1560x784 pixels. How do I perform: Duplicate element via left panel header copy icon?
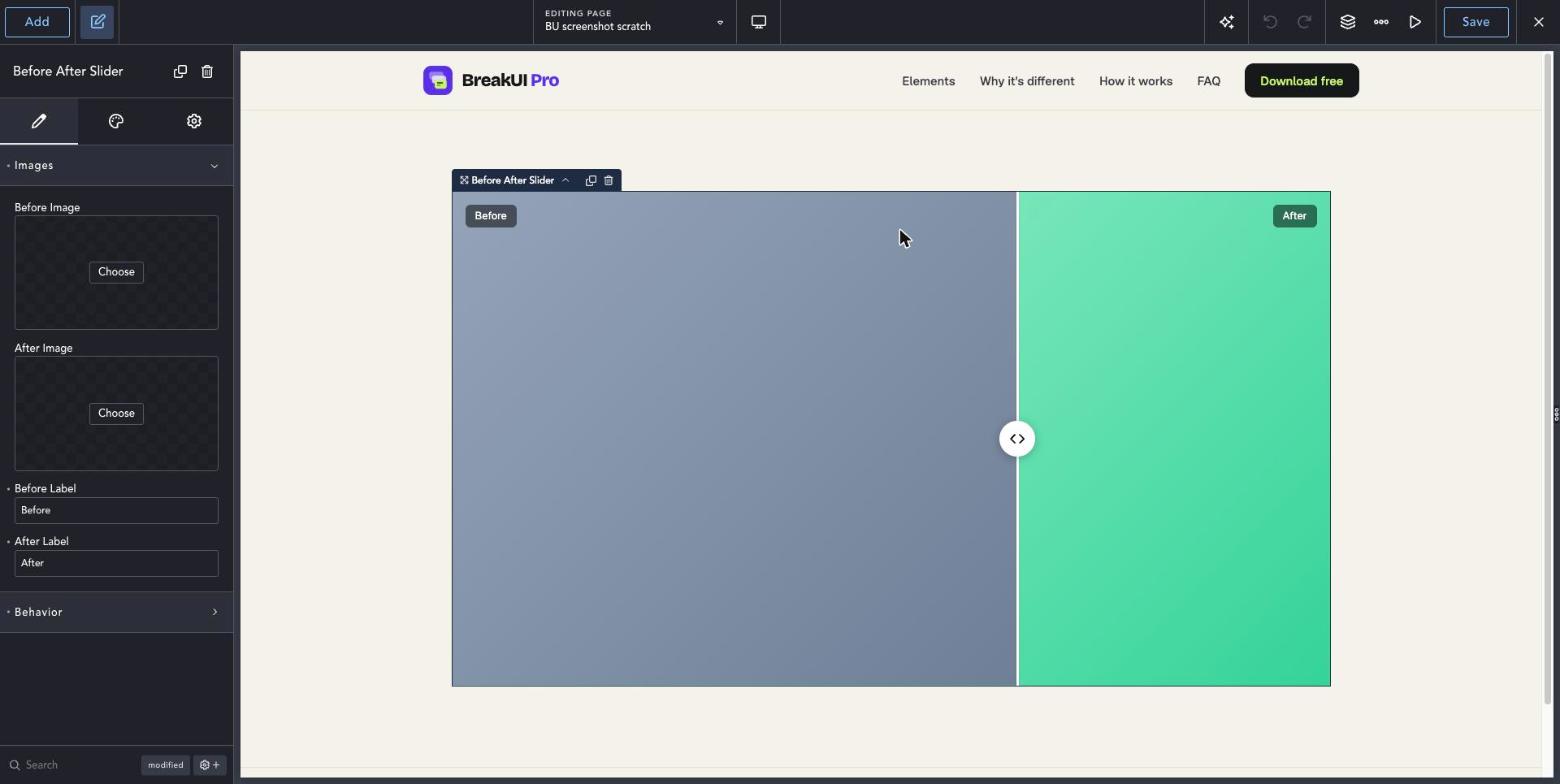(x=180, y=71)
